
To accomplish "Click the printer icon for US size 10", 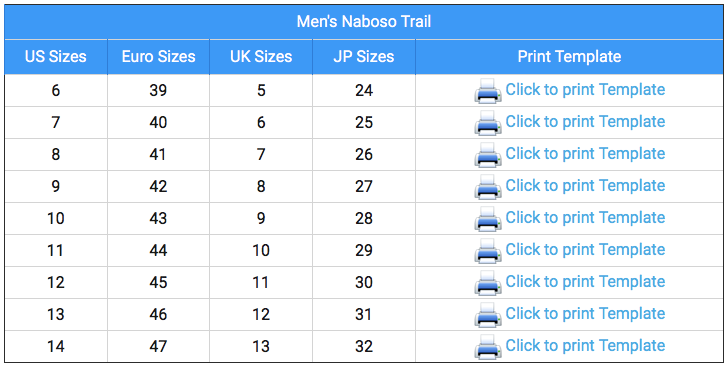I will pyautogui.click(x=488, y=219).
